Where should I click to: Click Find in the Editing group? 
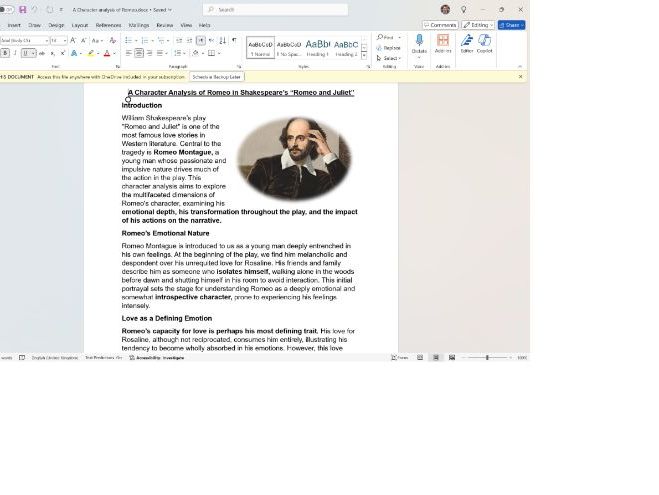(x=386, y=37)
